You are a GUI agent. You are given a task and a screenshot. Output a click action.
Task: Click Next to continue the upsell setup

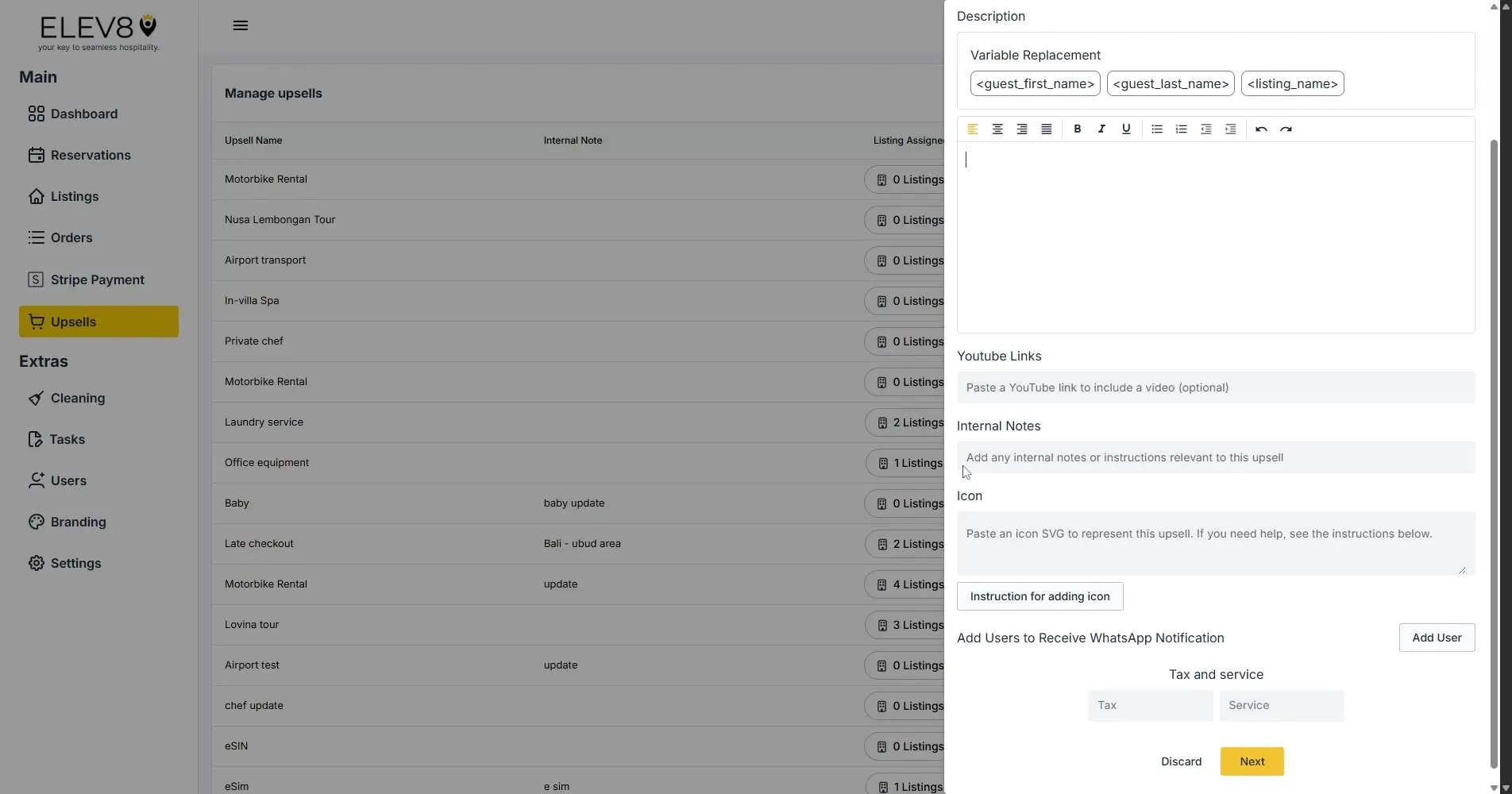(1251, 761)
